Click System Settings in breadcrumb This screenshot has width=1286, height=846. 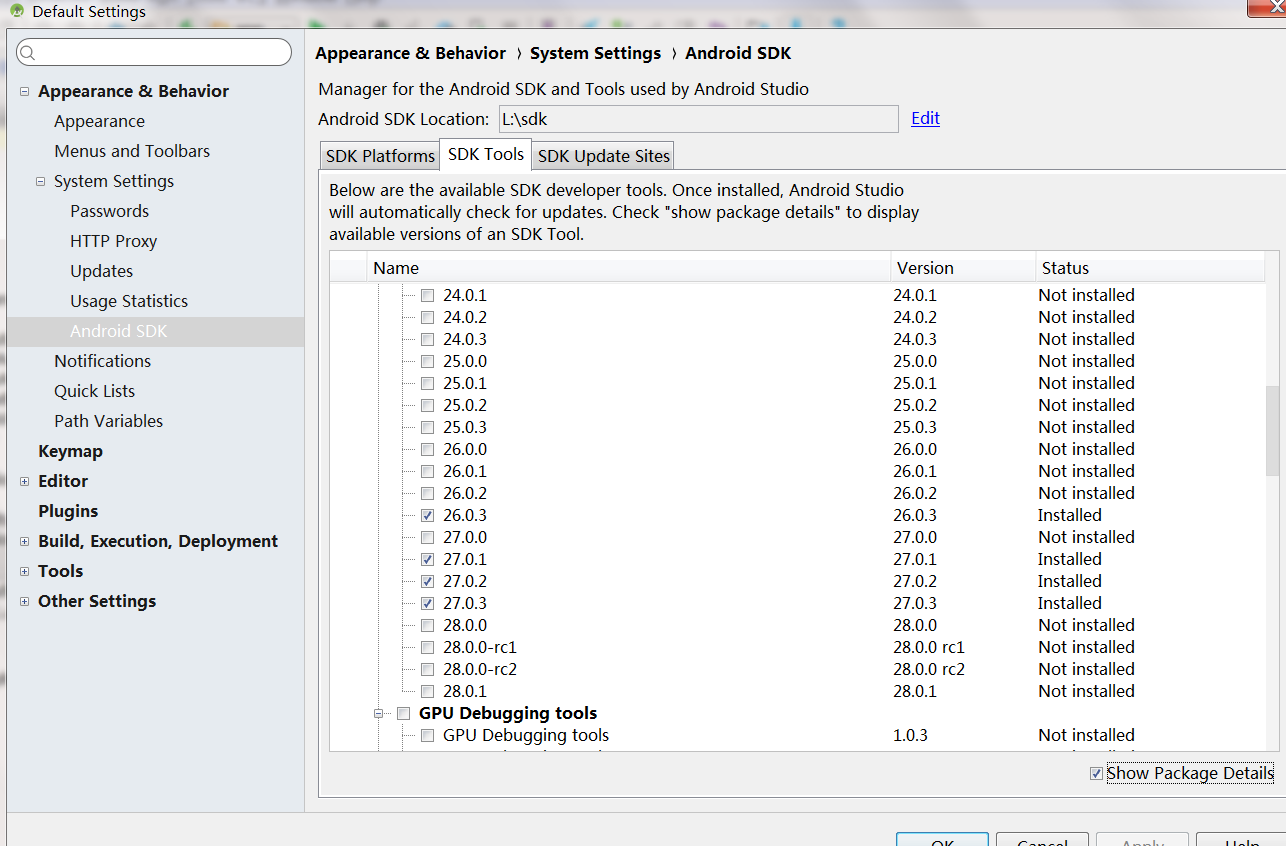(x=595, y=53)
